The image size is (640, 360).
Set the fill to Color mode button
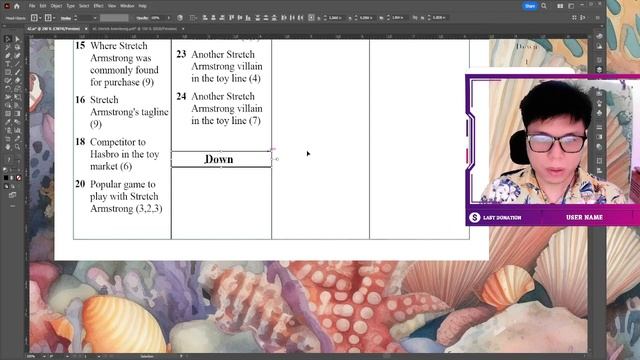click(x=6, y=178)
